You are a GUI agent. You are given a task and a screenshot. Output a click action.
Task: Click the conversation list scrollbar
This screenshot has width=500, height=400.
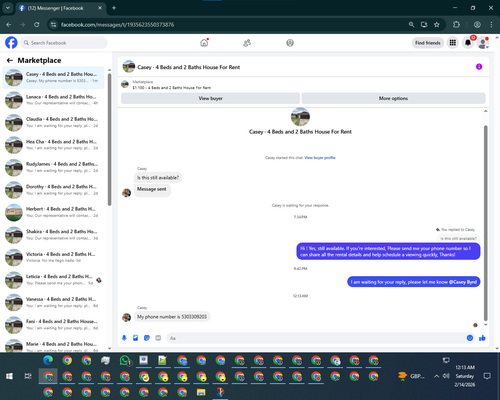109,140
